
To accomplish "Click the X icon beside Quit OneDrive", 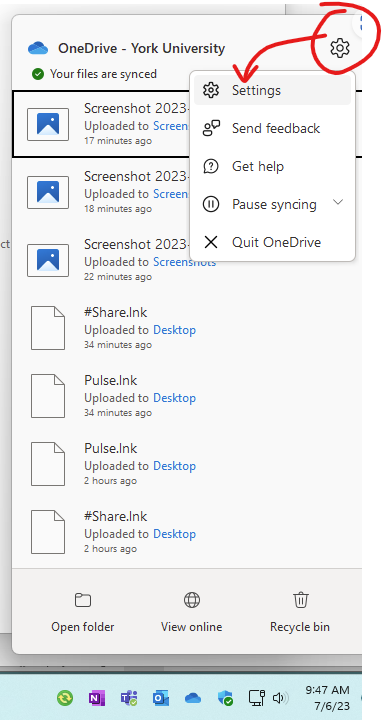I will (211, 242).
